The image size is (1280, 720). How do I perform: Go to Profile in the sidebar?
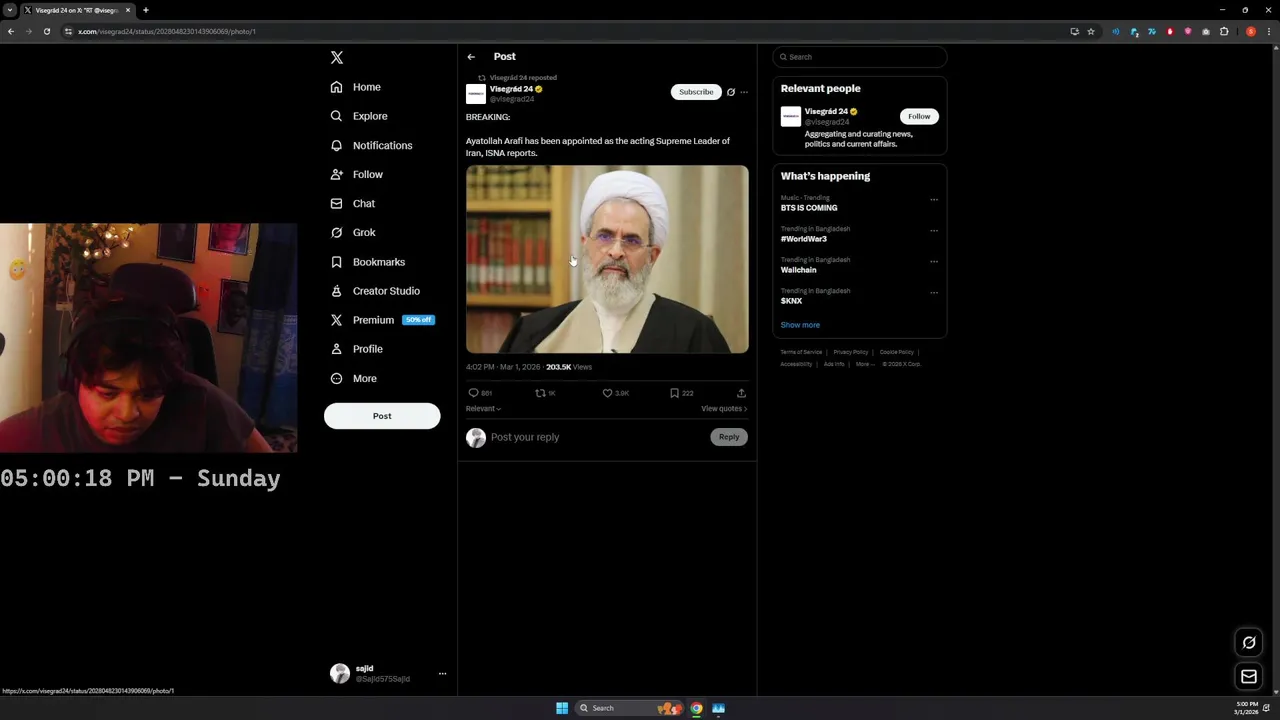click(x=357, y=349)
